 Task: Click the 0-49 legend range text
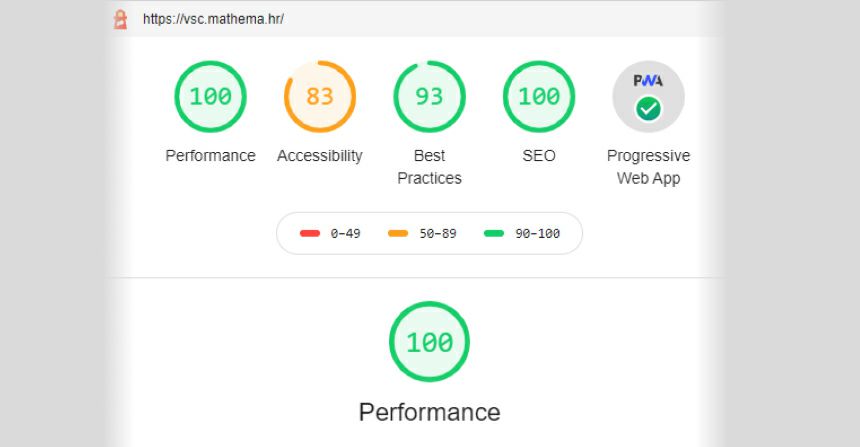346,234
